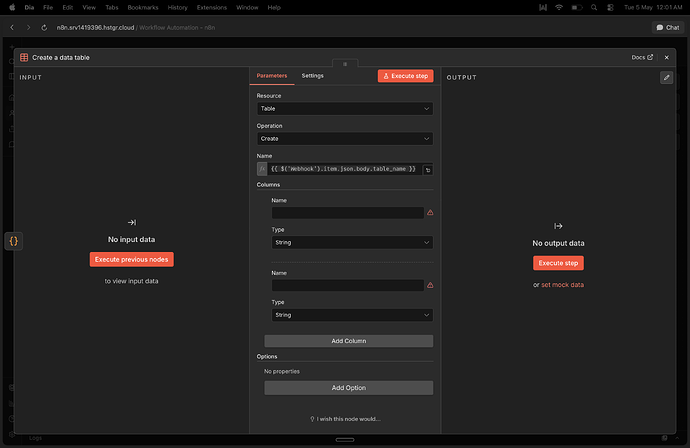Click Add Column button
The height and width of the screenshot is (448, 690).
pyautogui.click(x=349, y=341)
